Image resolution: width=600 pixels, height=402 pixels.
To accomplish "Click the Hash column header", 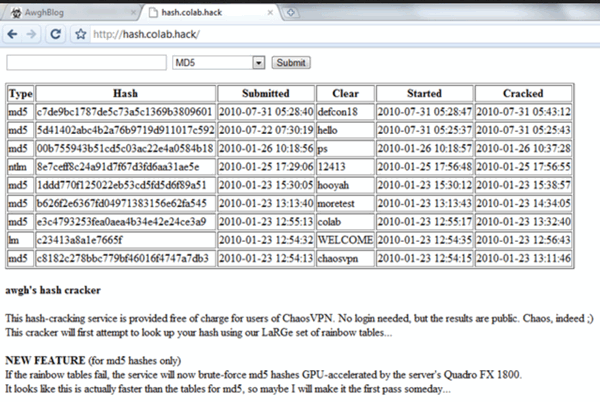I will click(126, 93).
